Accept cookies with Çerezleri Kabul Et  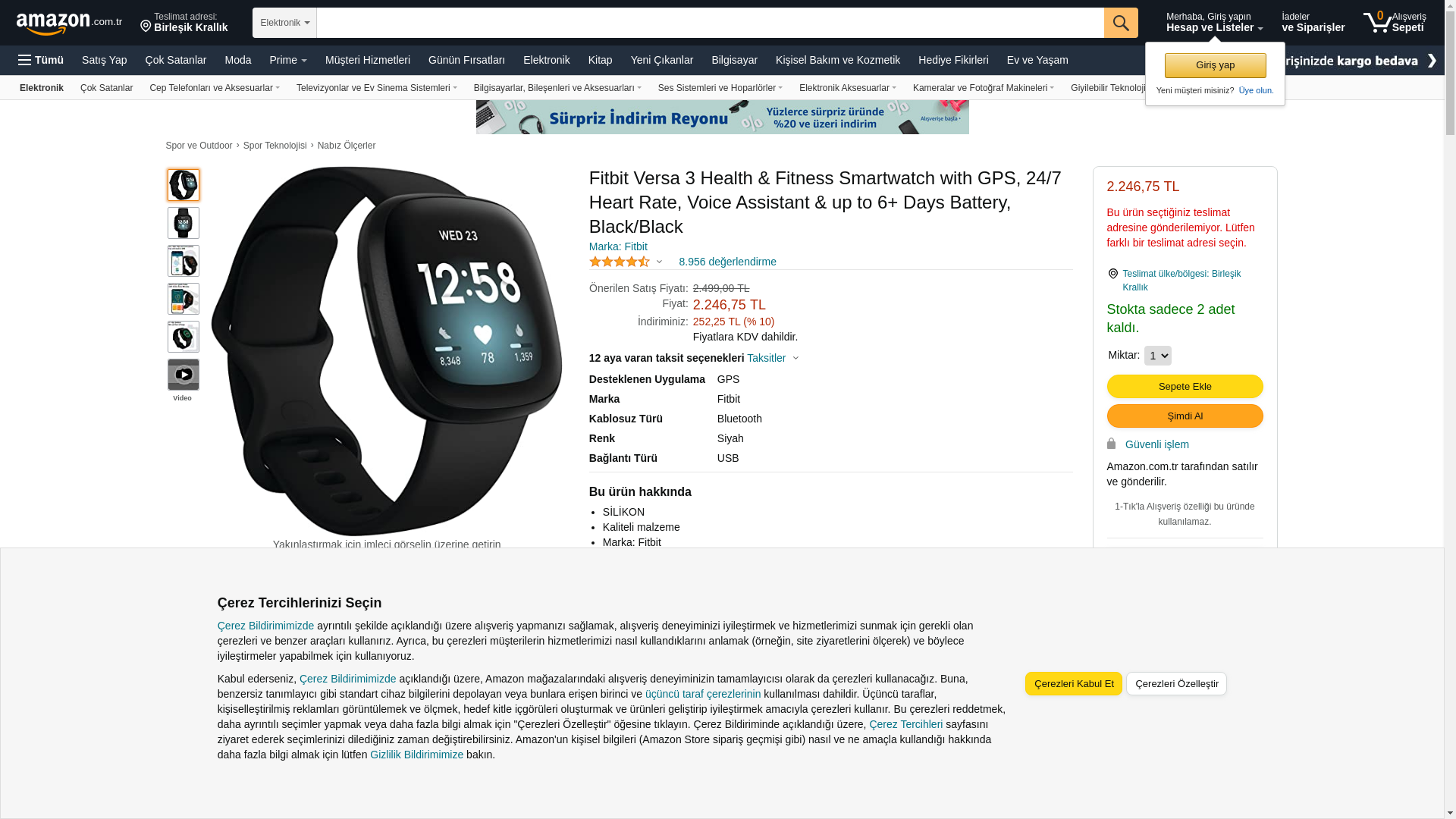click(x=1073, y=684)
